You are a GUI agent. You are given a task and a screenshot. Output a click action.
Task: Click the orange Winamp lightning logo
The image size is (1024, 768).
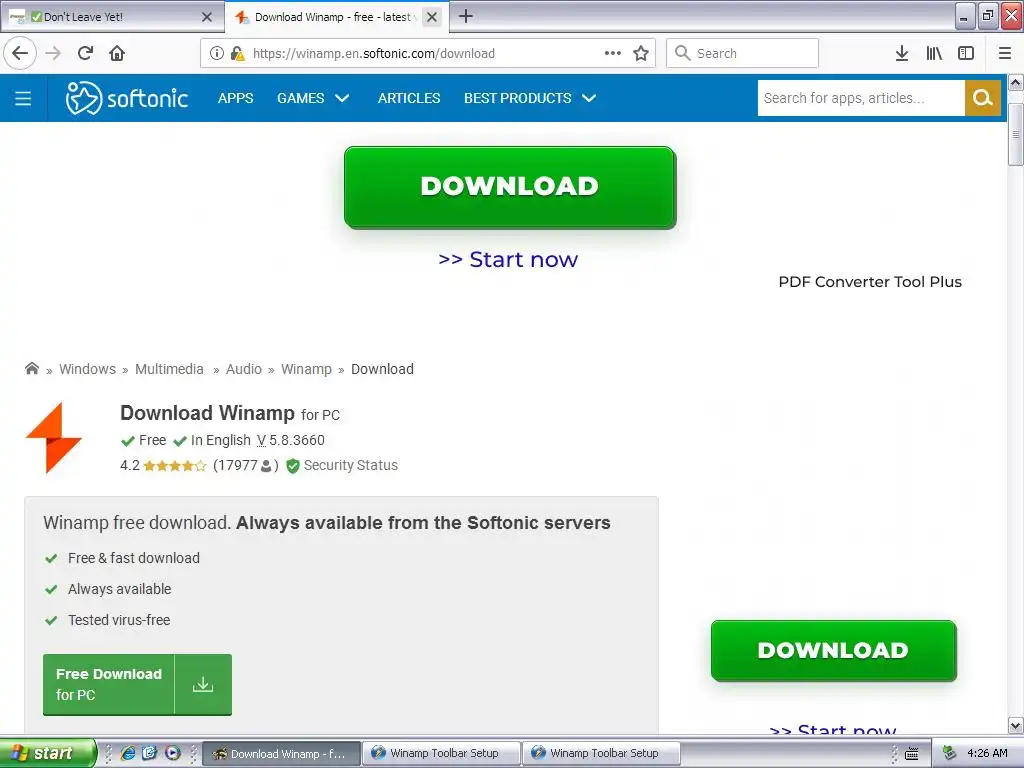pos(54,438)
